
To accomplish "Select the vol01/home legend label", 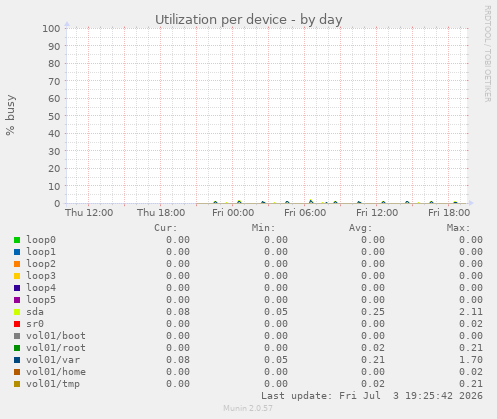I will (x=56, y=372).
